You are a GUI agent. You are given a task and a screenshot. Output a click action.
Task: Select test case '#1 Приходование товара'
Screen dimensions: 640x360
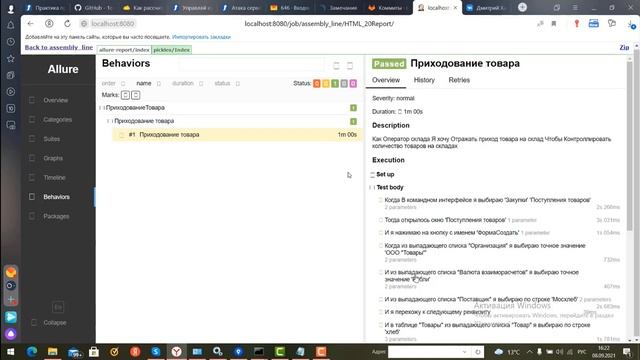(x=237, y=135)
